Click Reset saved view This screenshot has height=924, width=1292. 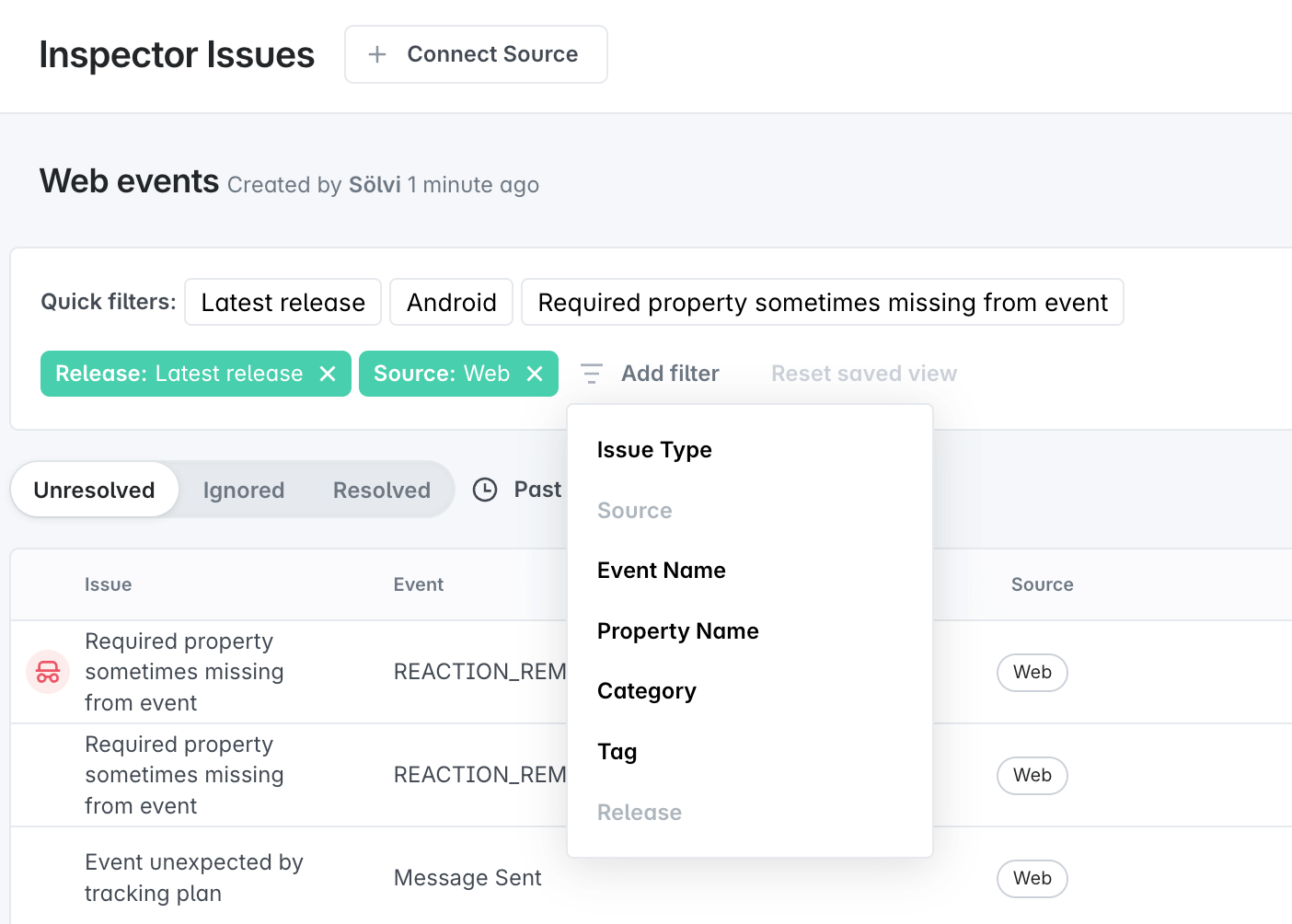click(x=863, y=374)
